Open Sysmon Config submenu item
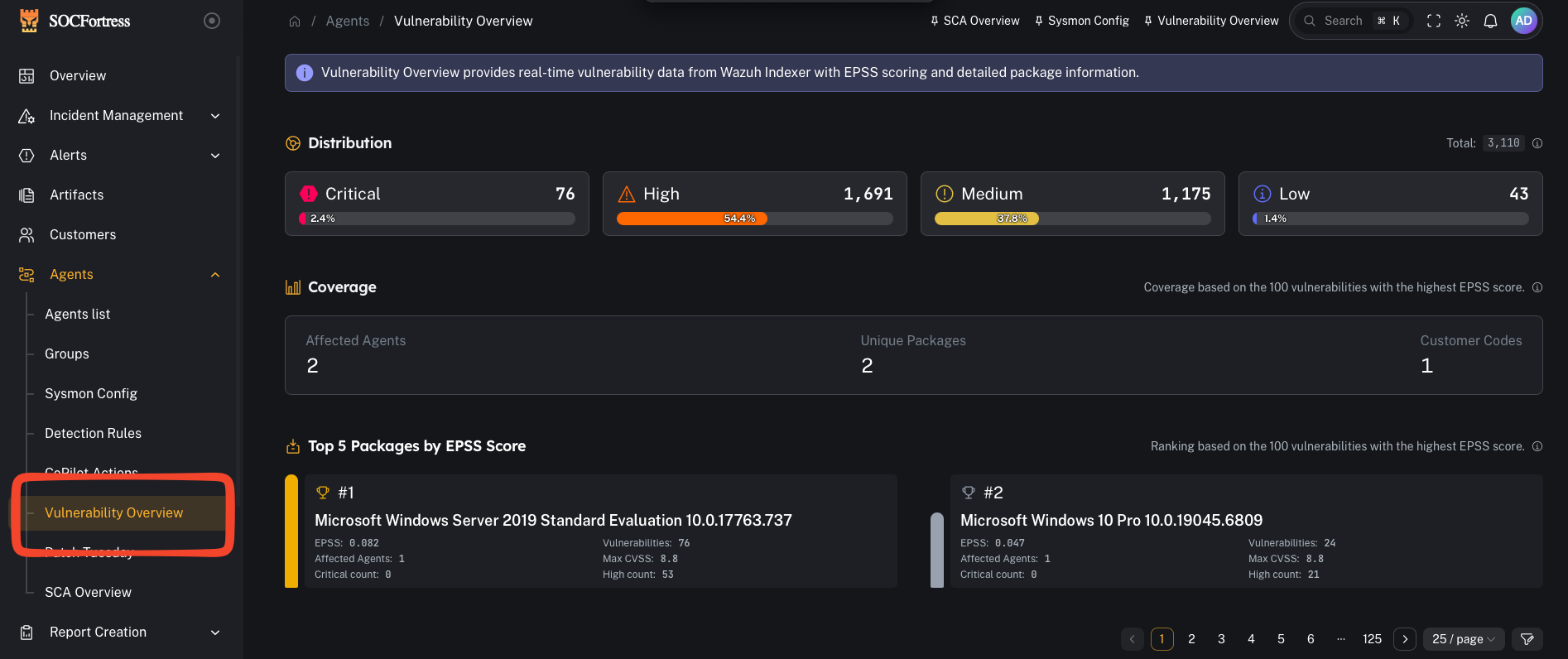1568x659 pixels. [x=91, y=393]
